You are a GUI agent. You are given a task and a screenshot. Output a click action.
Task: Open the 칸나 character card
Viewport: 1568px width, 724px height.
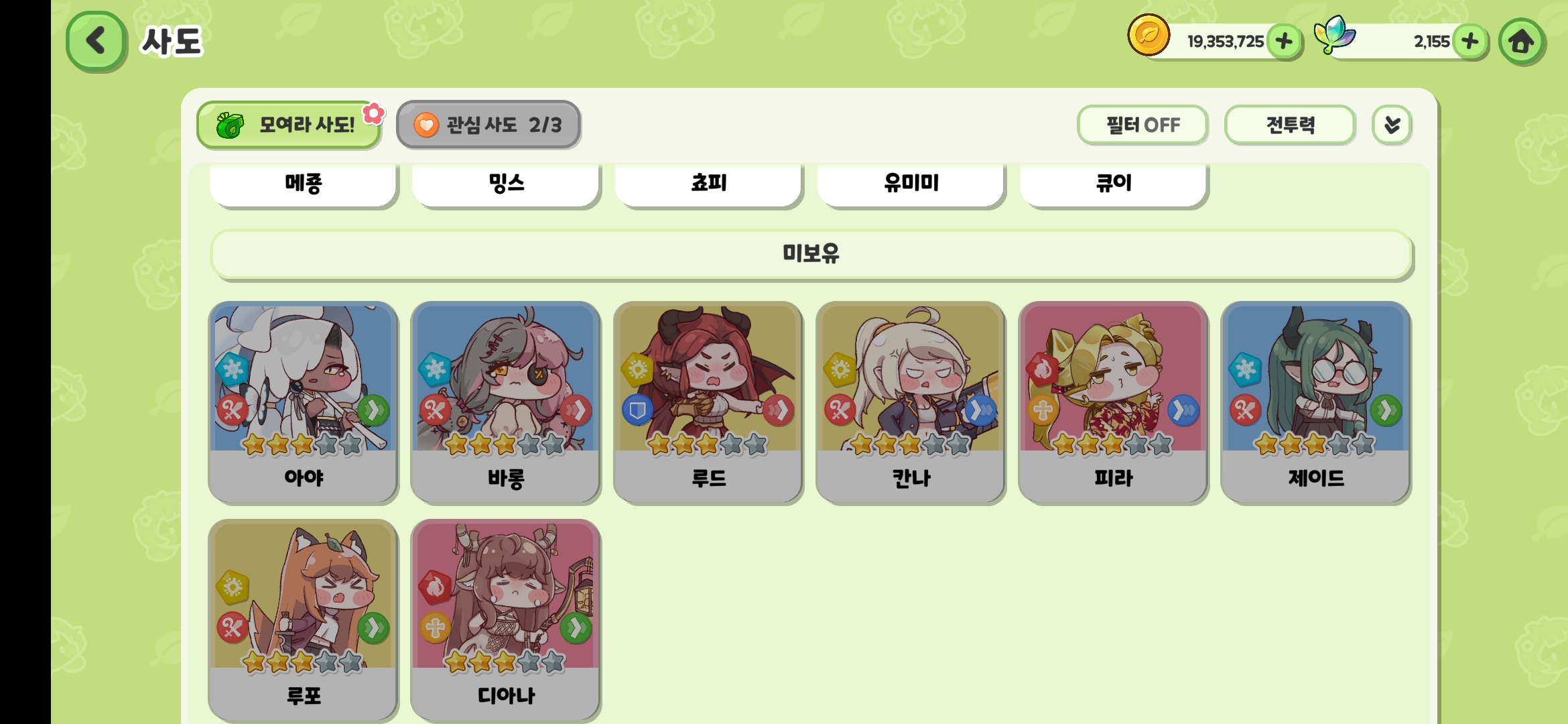coord(911,402)
